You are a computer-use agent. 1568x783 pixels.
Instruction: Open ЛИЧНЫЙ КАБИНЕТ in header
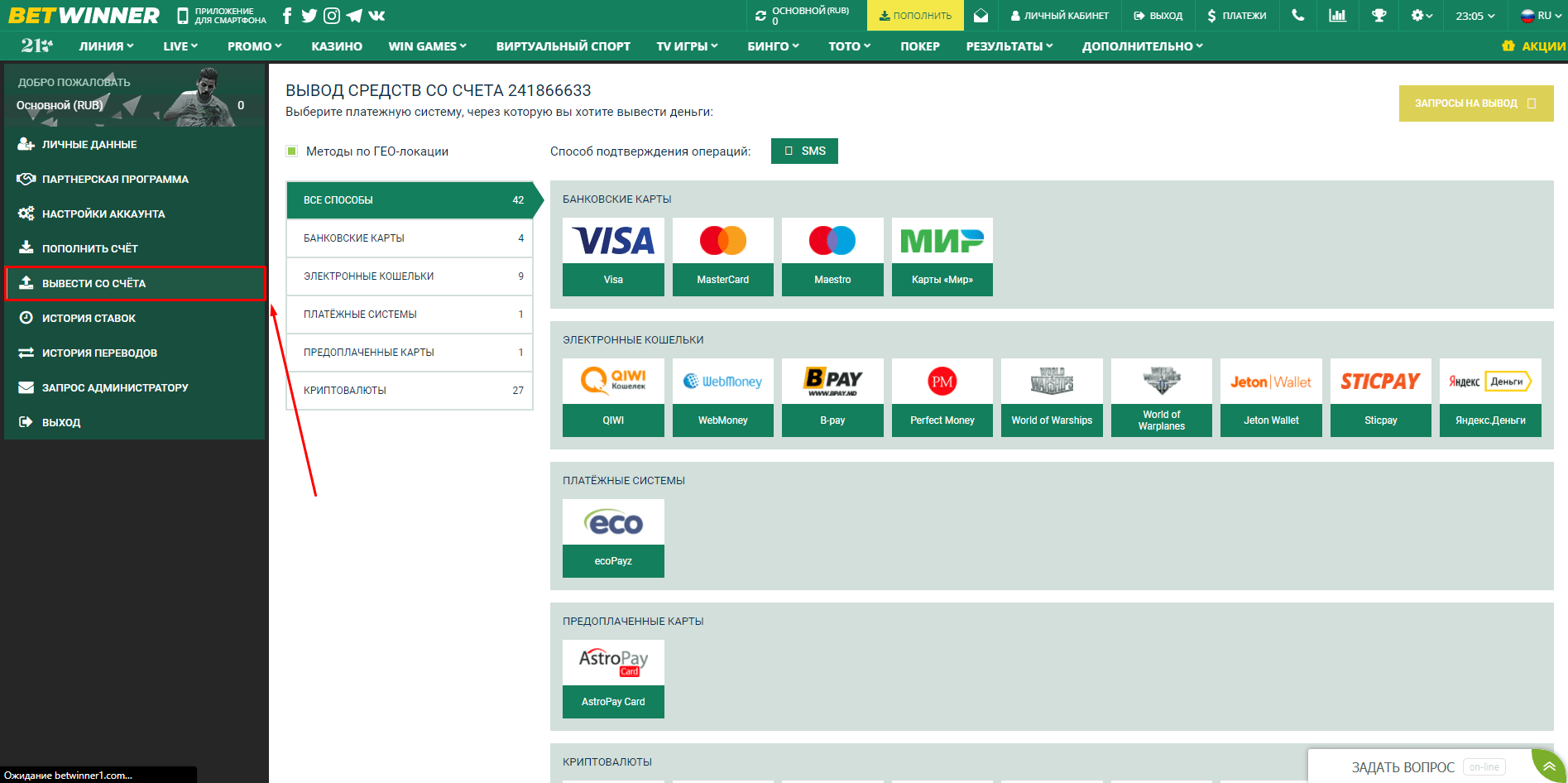click(x=1060, y=16)
